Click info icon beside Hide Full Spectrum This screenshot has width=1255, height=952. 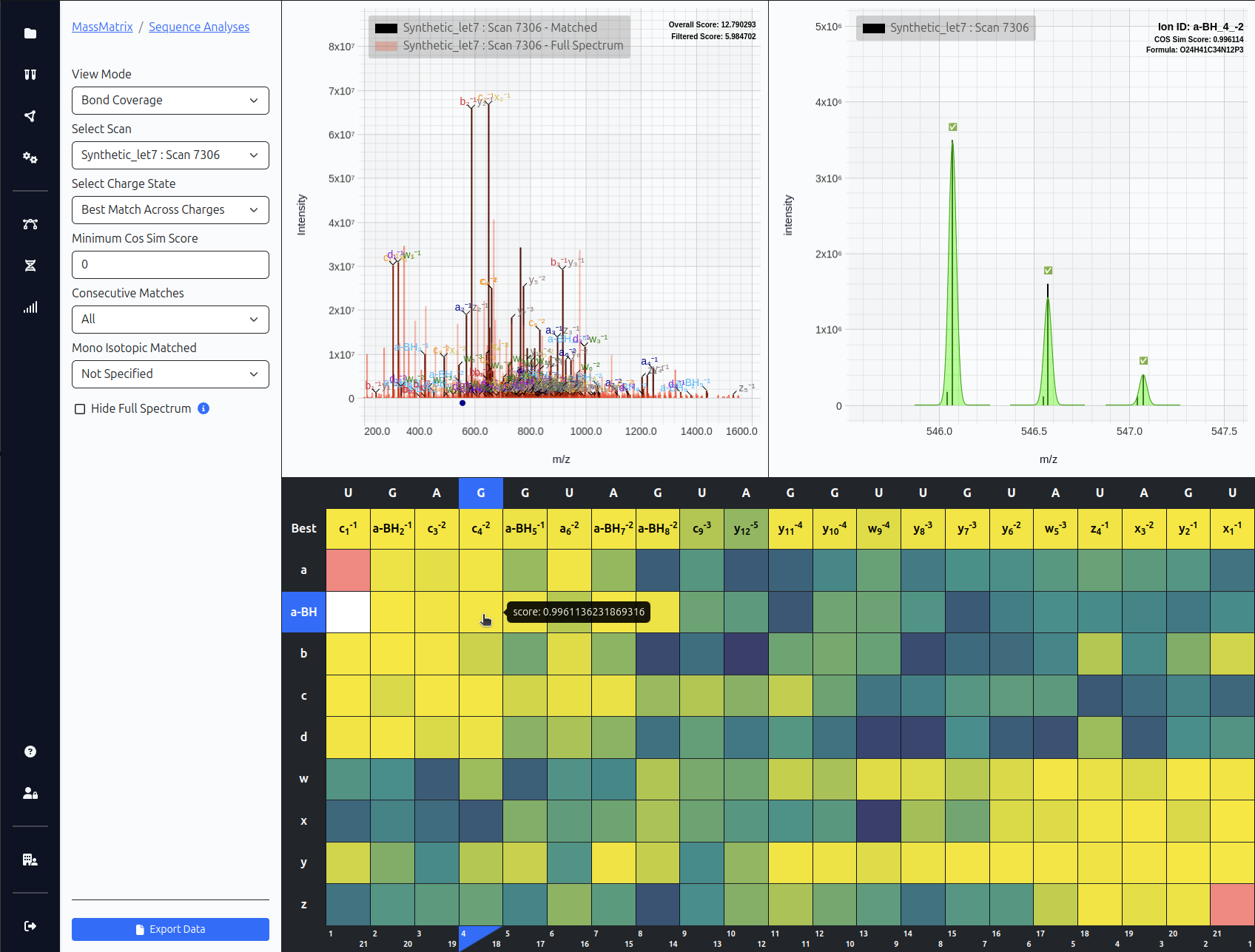pyautogui.click(x=203, y=408)
